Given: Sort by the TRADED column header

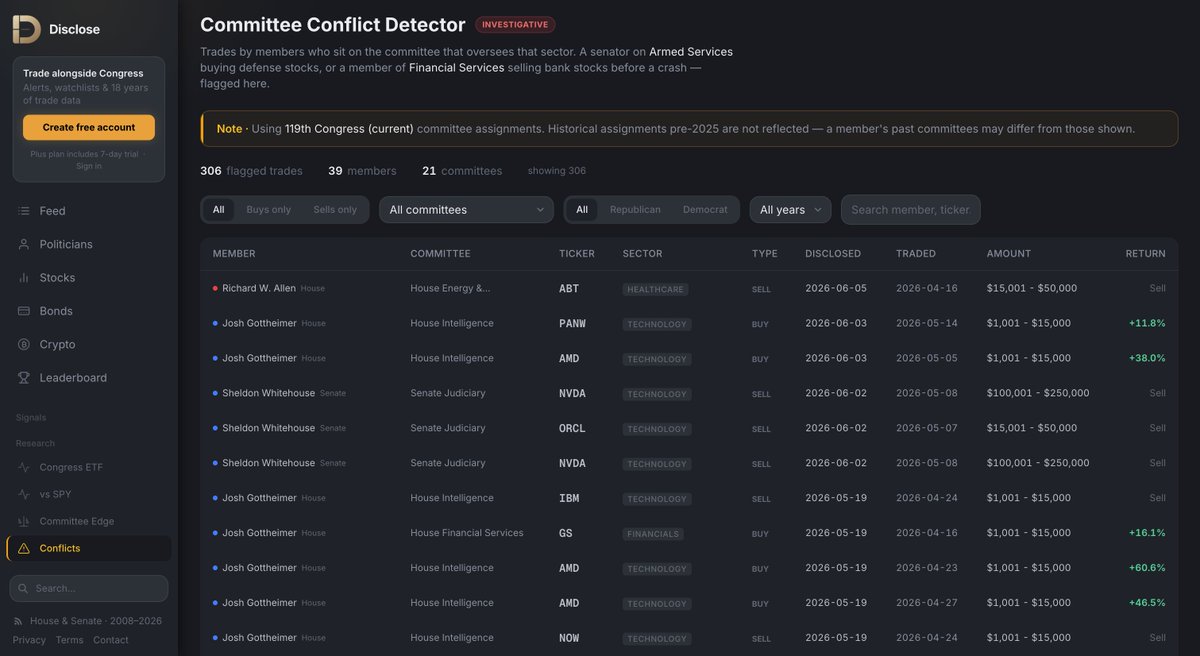Looking at the screenshot, I should (x=916, y=254).
